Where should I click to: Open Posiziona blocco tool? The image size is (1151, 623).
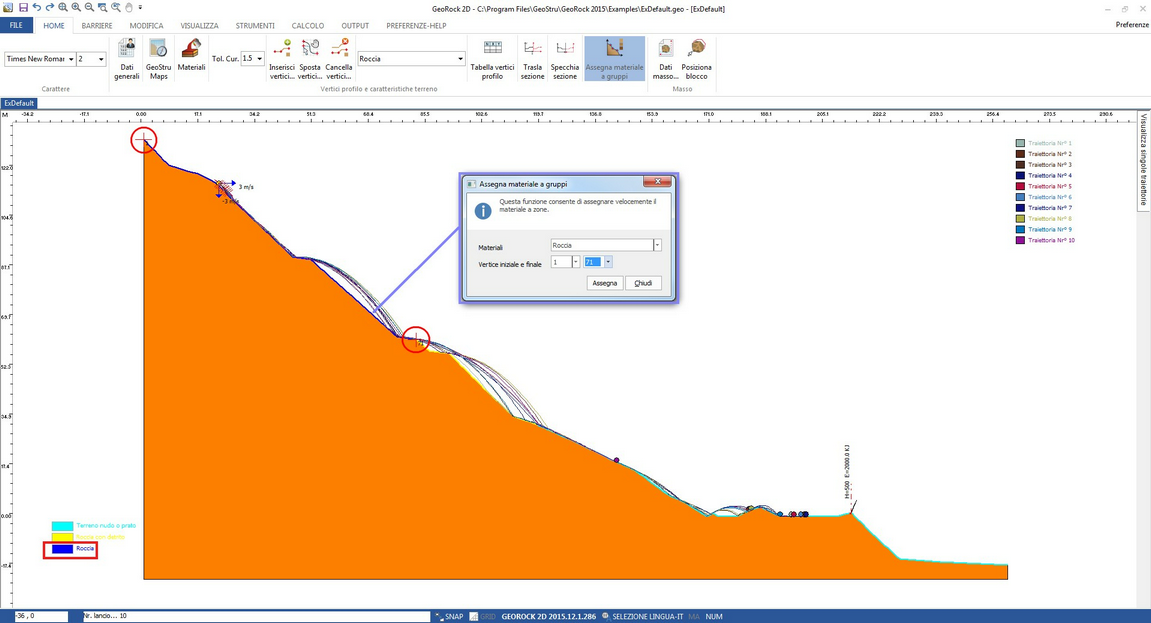(696, 59)
